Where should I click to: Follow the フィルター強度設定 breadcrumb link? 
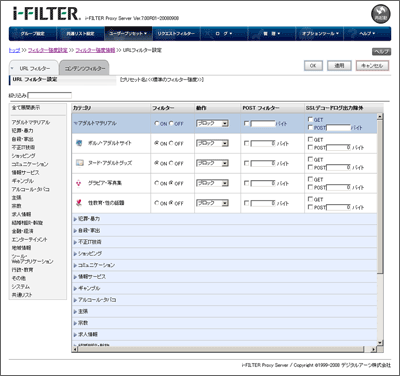coord(48,50)
